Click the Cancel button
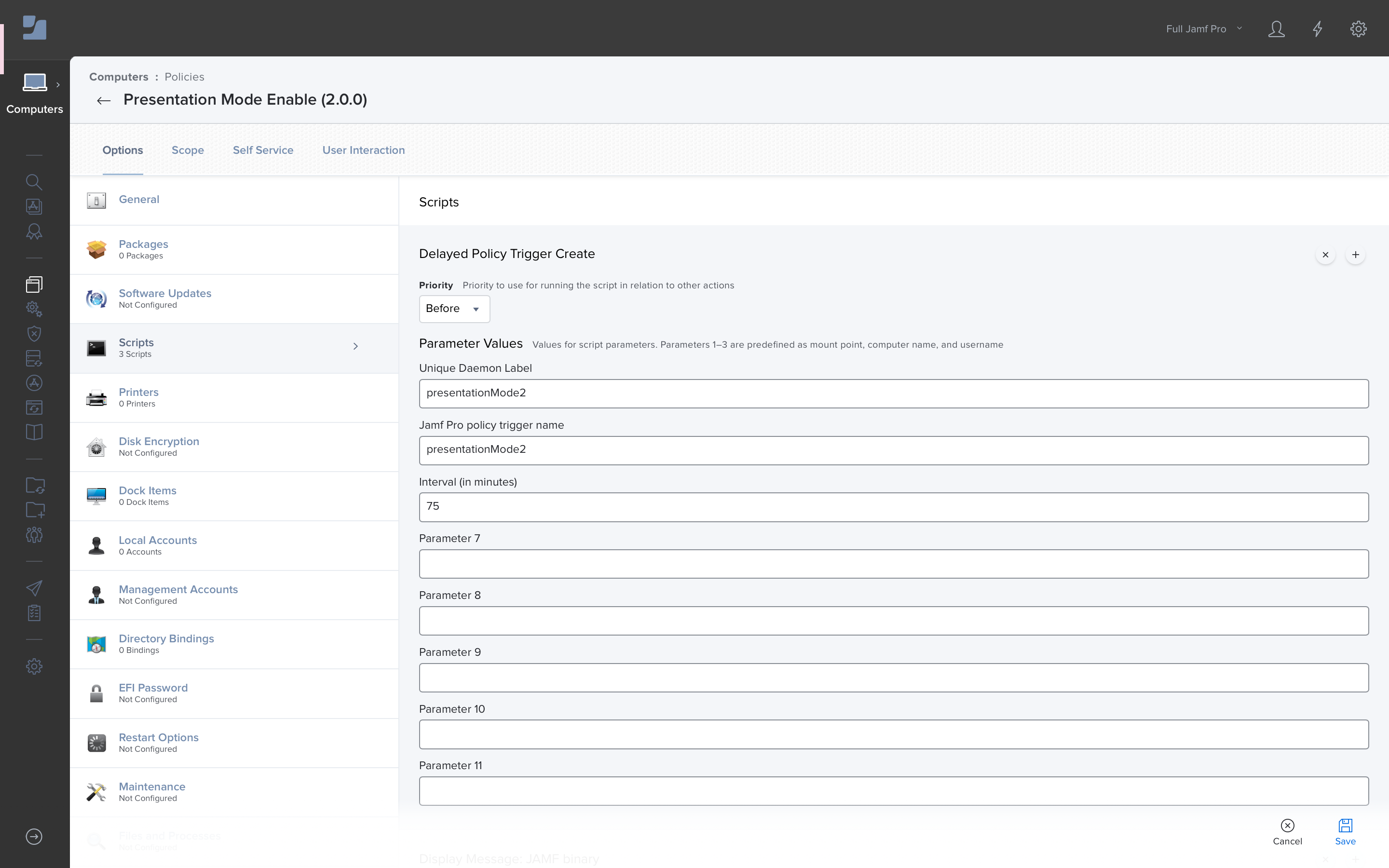Image resolution: width=1389 pixels, height=868 pixels. point(1288,831)
